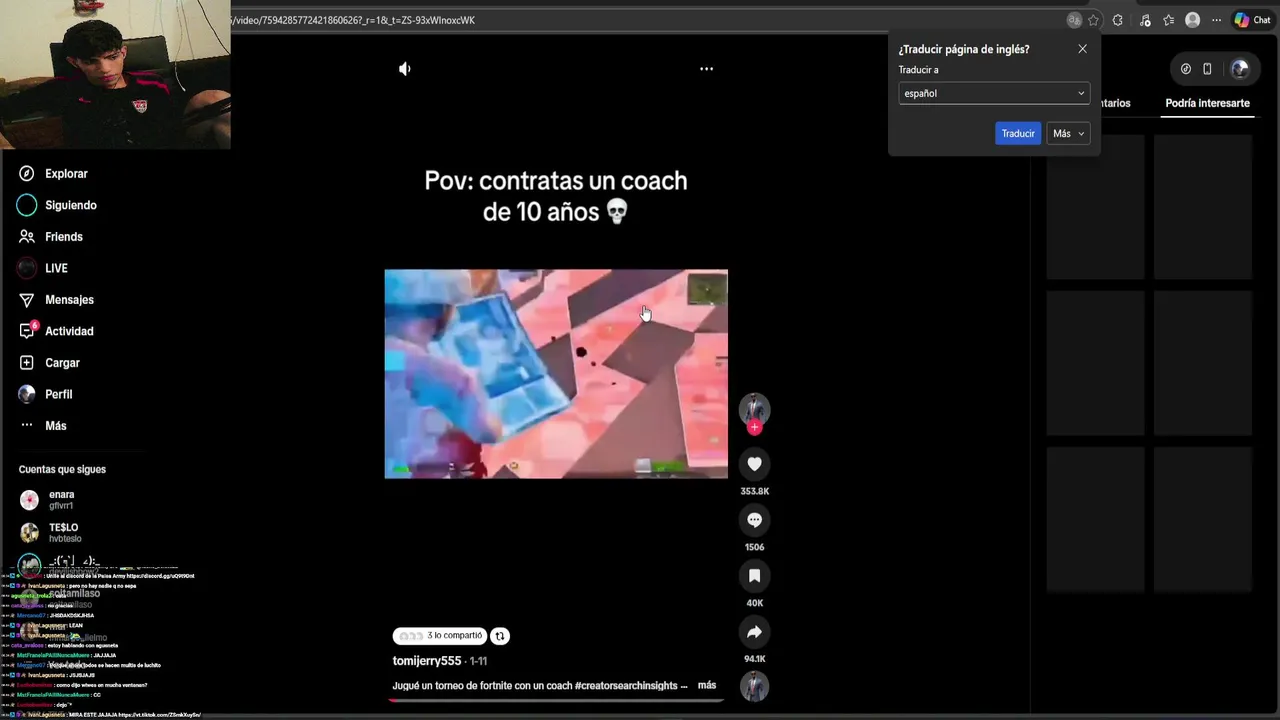
Task: Open the TikTok account avatar top right
Action: [x=1240, y=69]
